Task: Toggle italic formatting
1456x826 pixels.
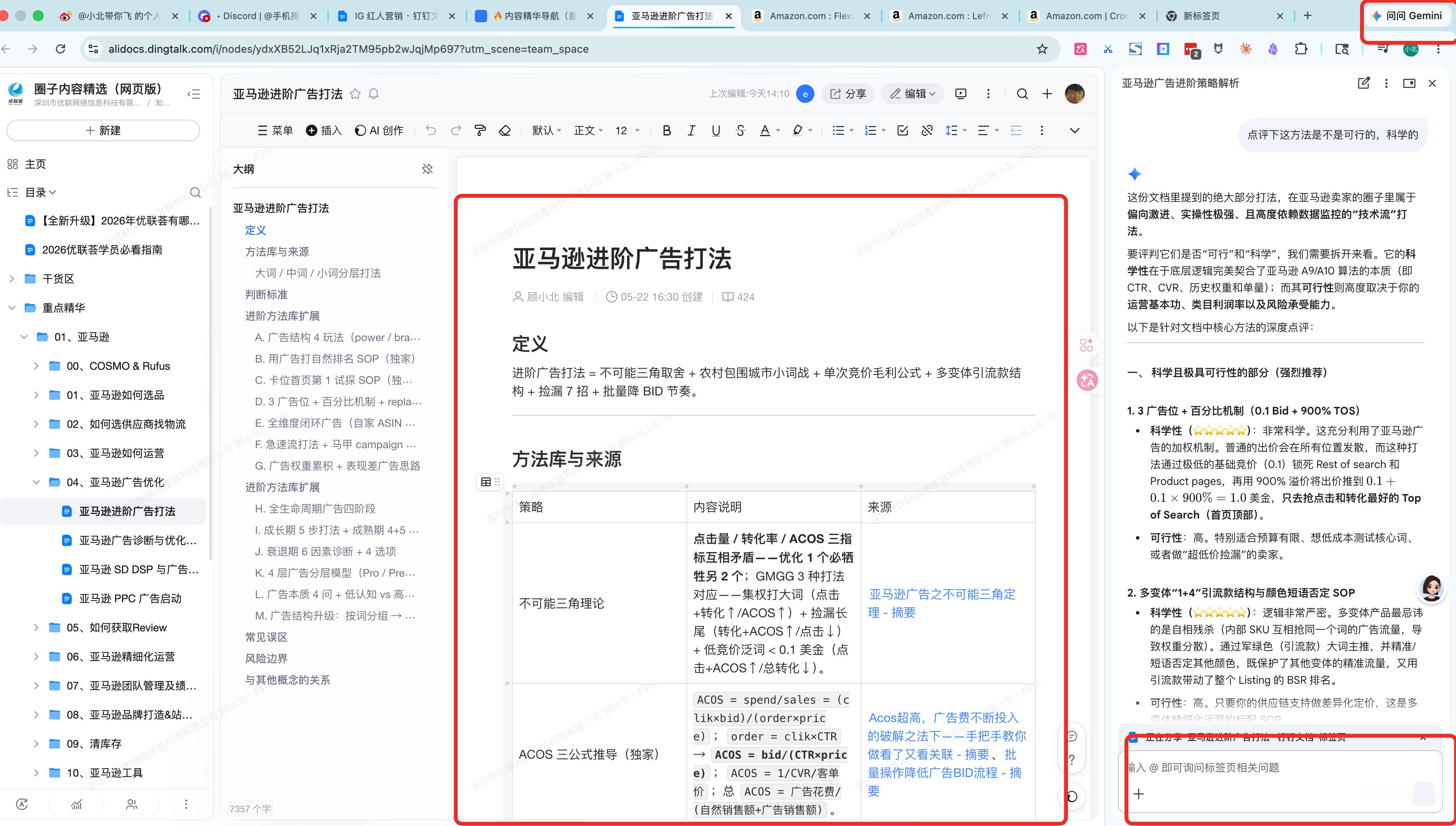Action: [x=691, y=130]
